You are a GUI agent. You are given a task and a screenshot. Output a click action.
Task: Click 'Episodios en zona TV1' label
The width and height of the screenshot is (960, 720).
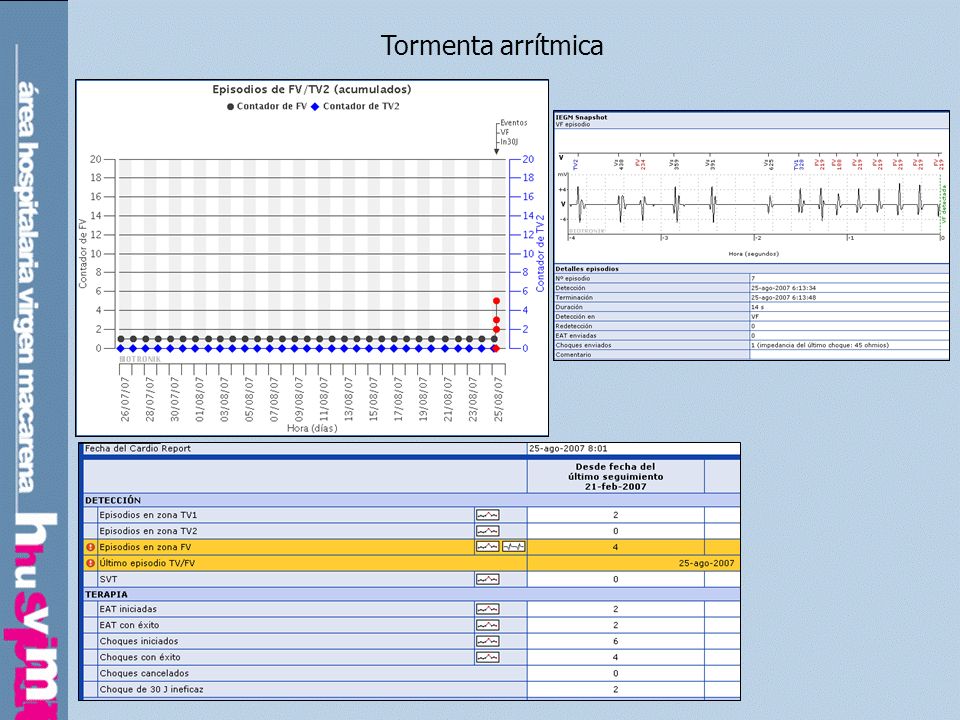(x=148, y=516)
